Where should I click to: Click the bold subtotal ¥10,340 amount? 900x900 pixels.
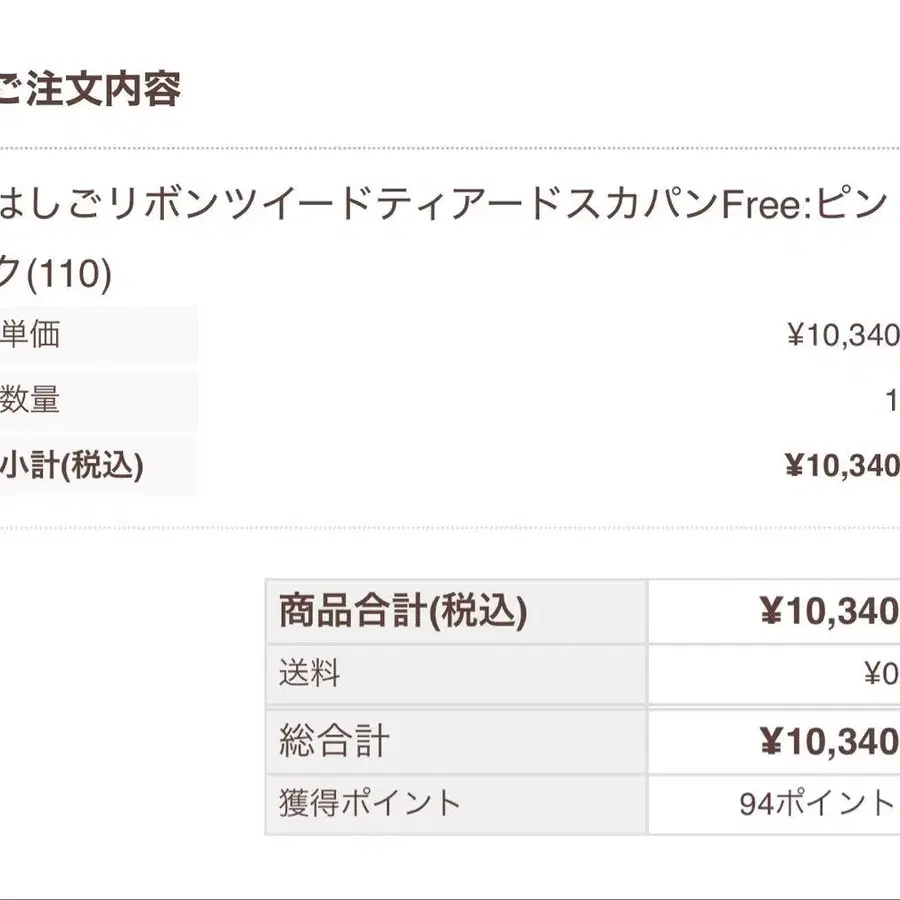[x=840, y=466]
